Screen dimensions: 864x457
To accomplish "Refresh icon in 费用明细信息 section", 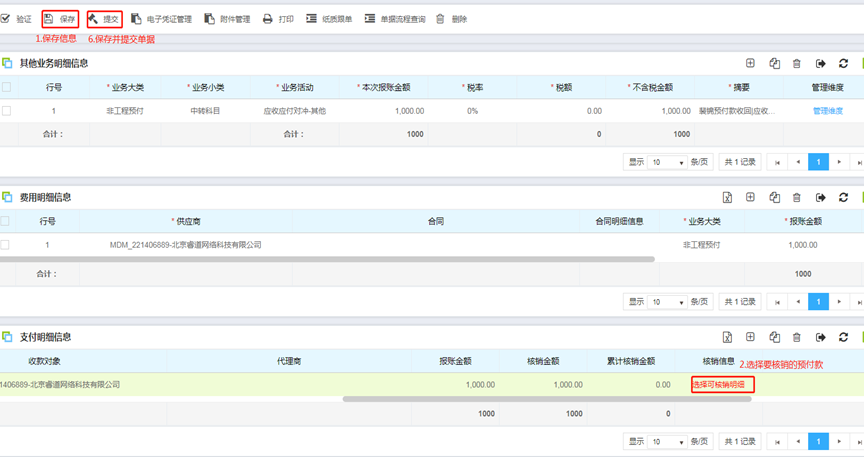I will (843, 197).
